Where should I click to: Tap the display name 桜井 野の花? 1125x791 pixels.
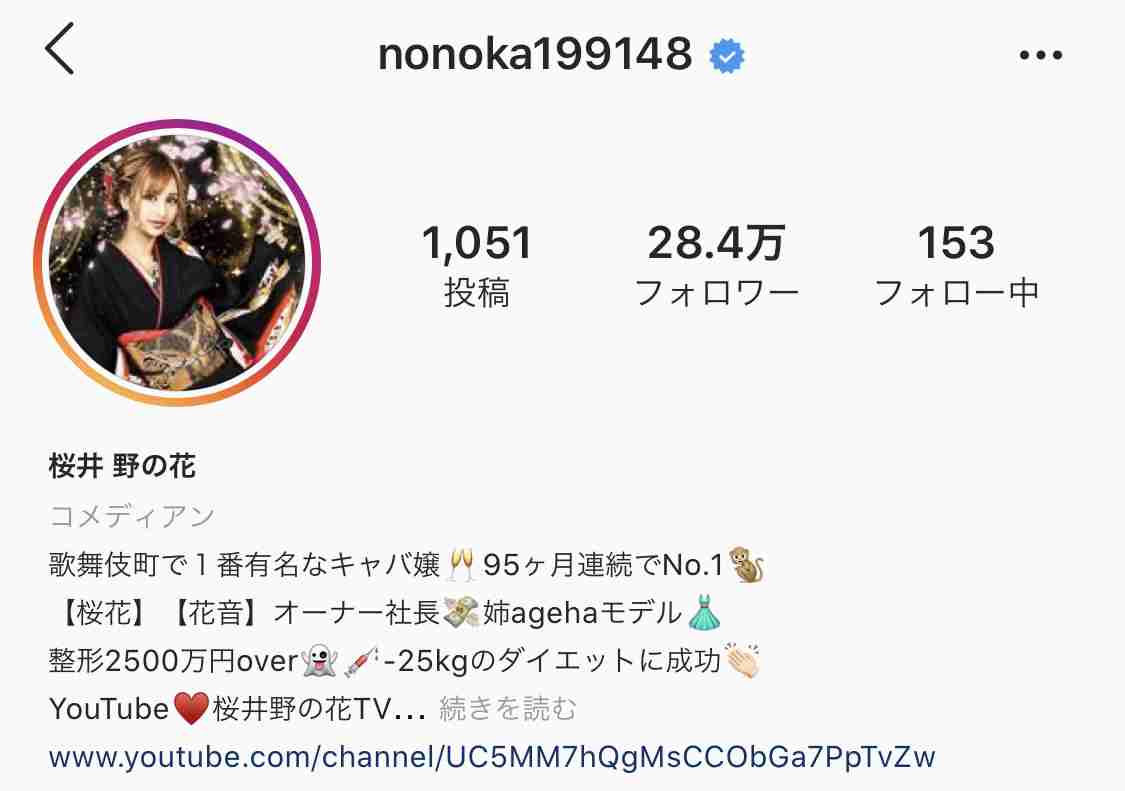pyautogui.click(x=122, y=466)
